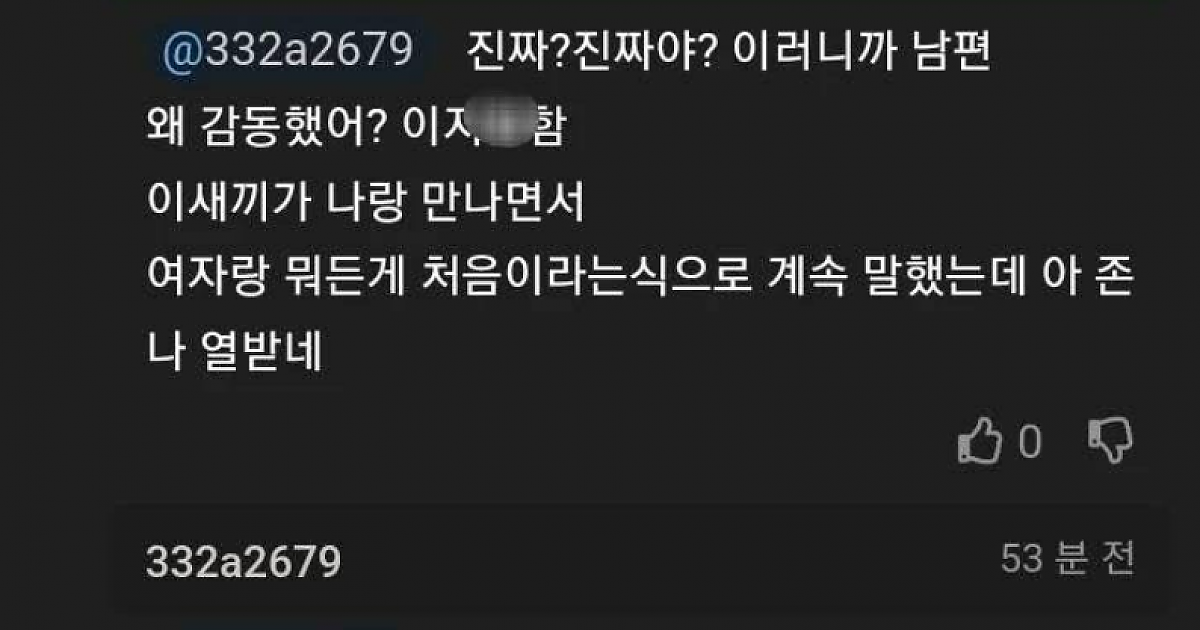Screen dimensions: 1200x630
Task: Click the word 이지 before the blur
Action: point(432,132)
